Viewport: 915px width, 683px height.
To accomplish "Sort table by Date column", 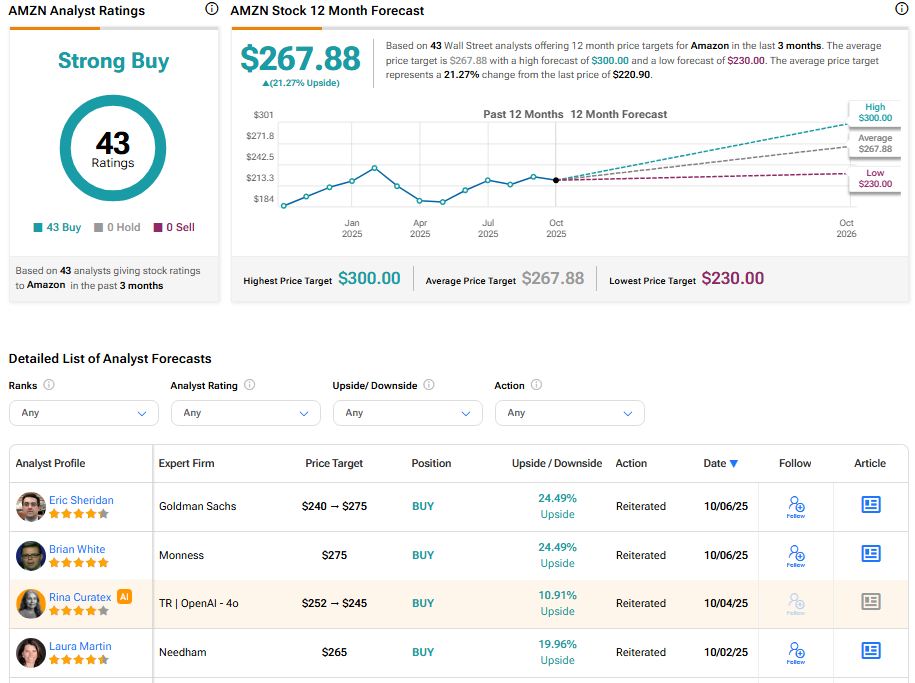I will [x=720, y=464].
